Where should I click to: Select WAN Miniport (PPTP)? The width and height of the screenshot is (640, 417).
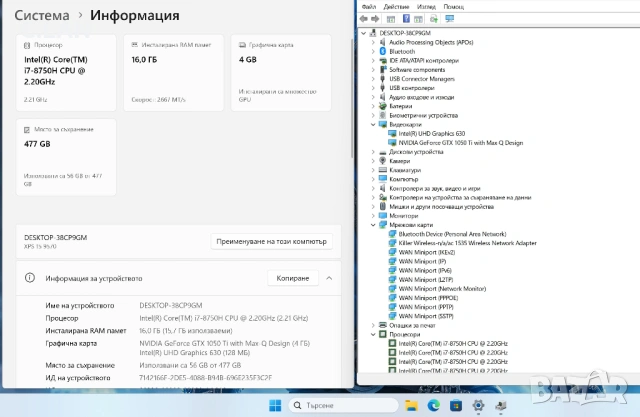[x=426, y=307]
